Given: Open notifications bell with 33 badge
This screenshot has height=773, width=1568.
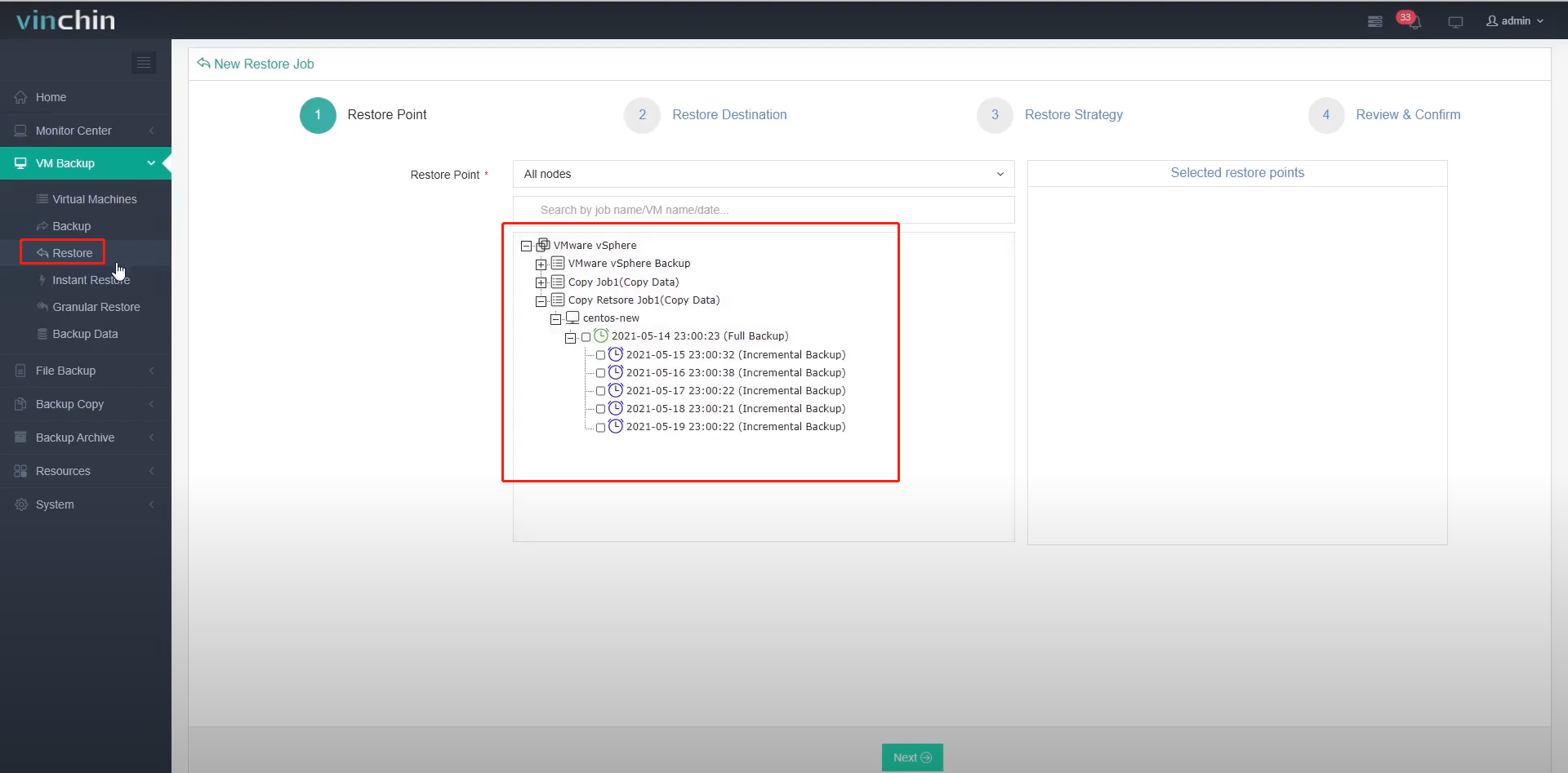Looking at the screenshot, I should [1410, 20].
